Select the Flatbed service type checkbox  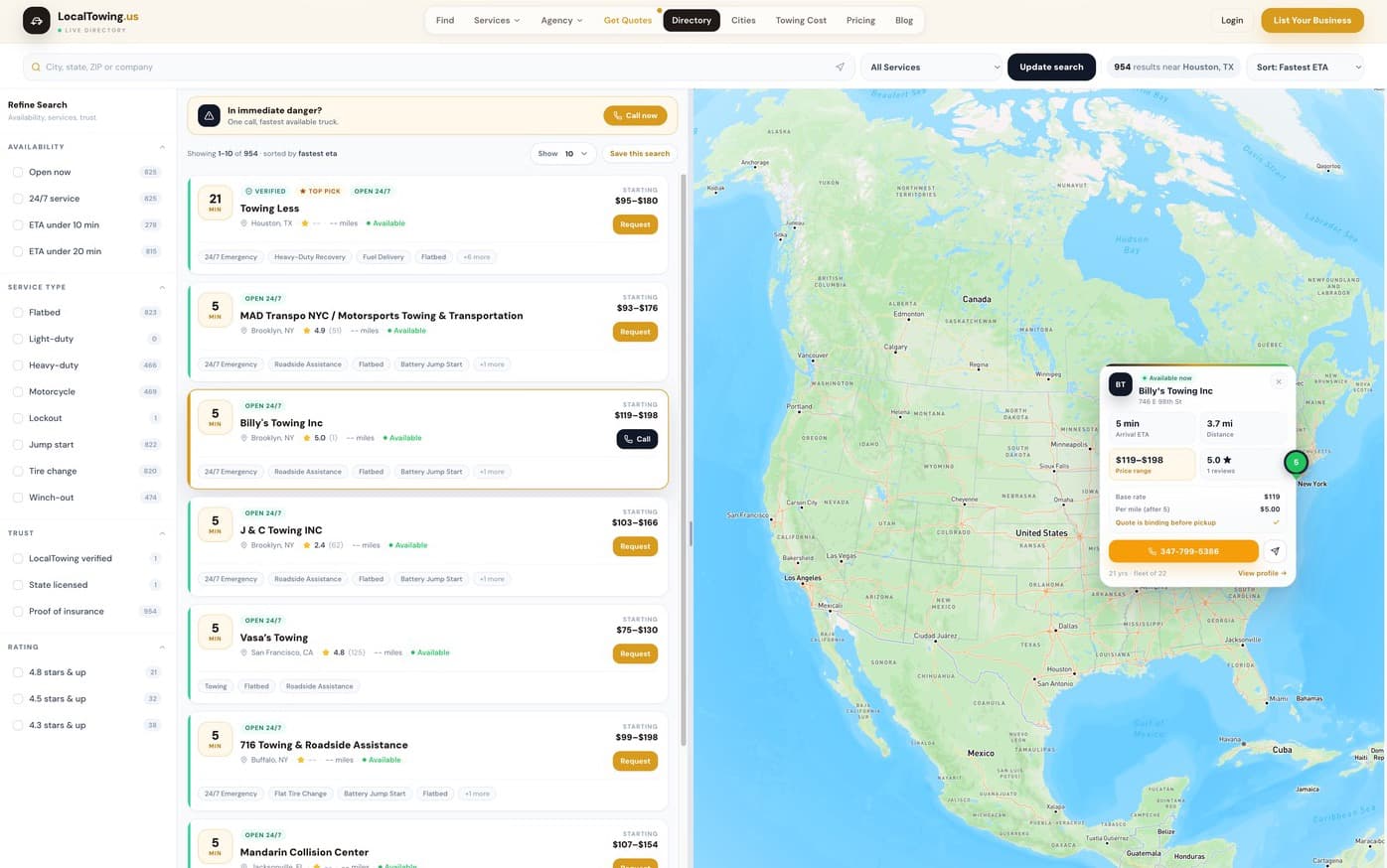(18, 312)
